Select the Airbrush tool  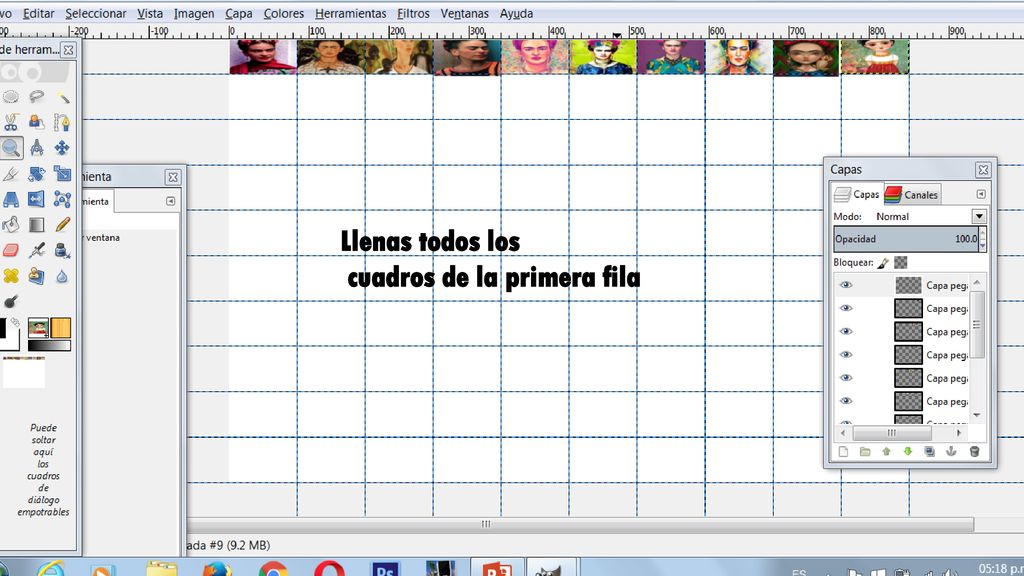[x=37, y=250]
